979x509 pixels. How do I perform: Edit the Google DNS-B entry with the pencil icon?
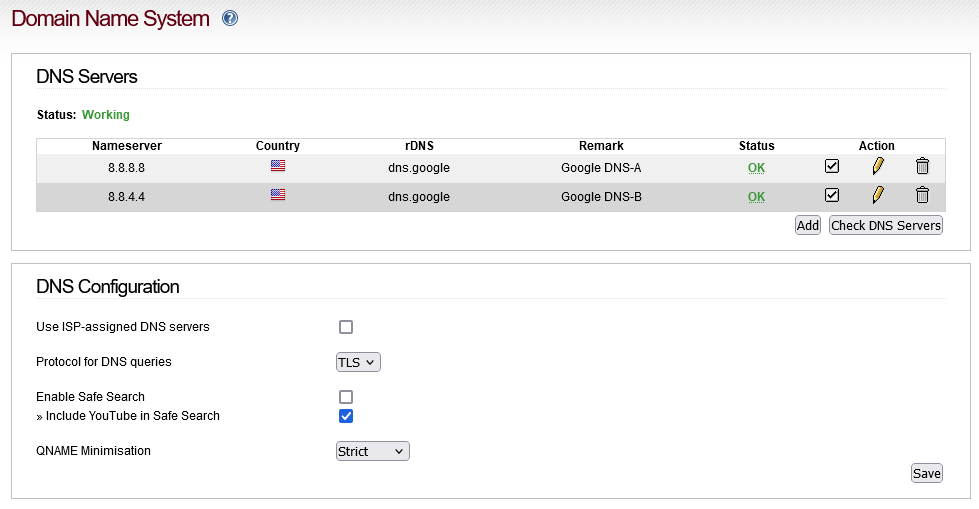point(877,195)
